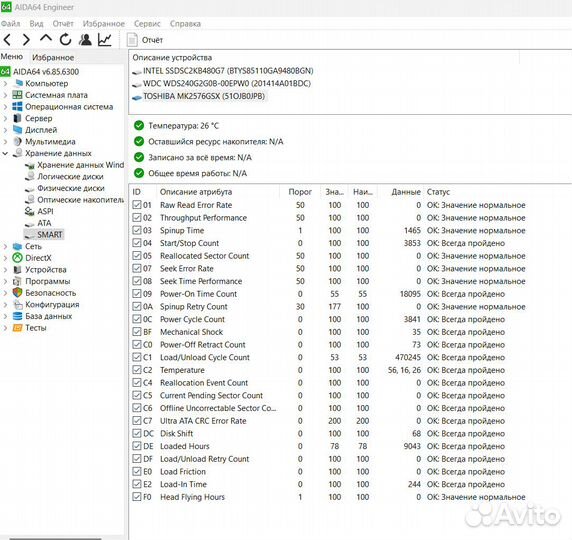The height and width of the screenshot is (540, 572).
Task: Select the Дисплей monitor icon
Action: [18, 130]
